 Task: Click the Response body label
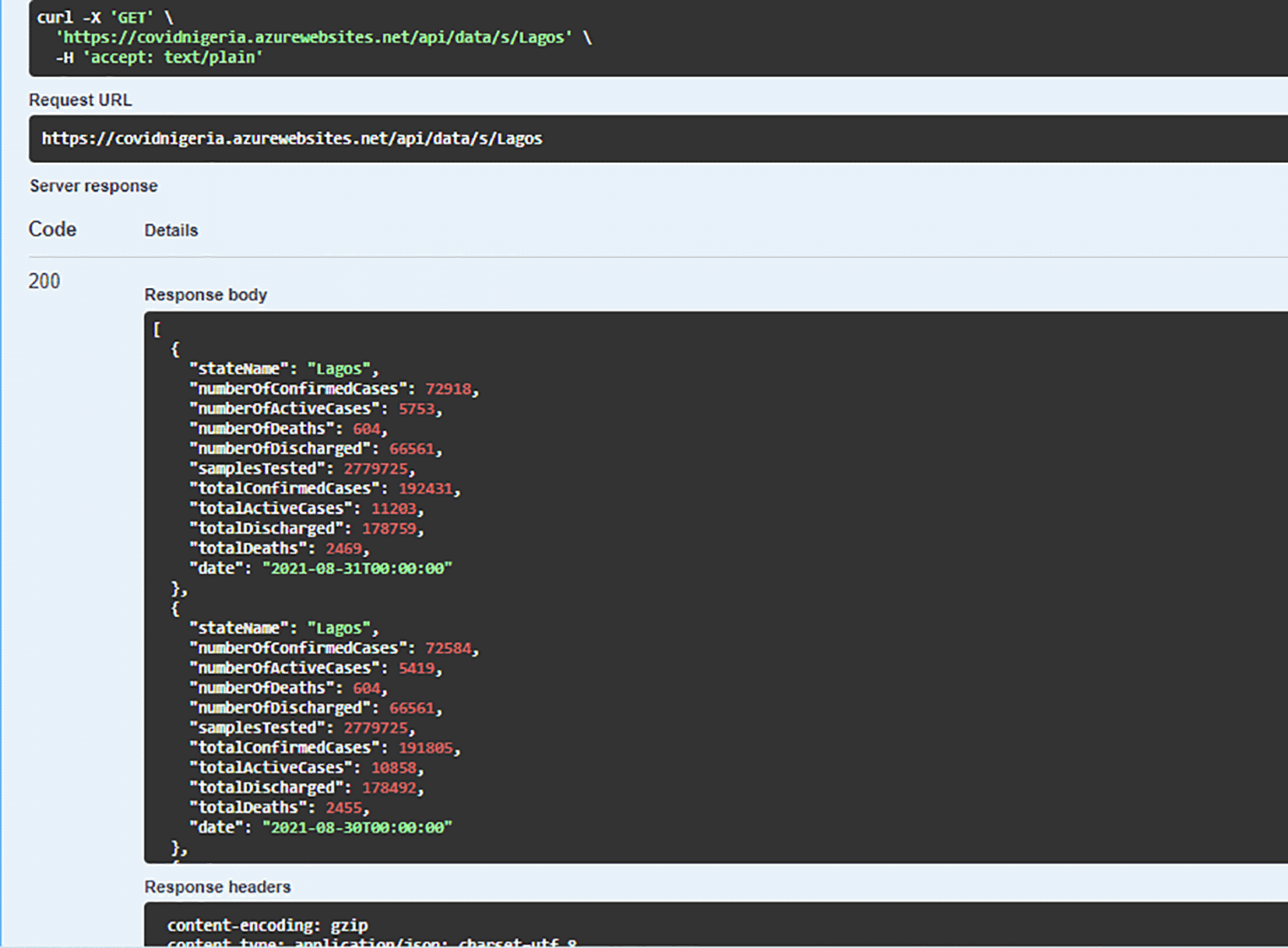click(206, 294)
